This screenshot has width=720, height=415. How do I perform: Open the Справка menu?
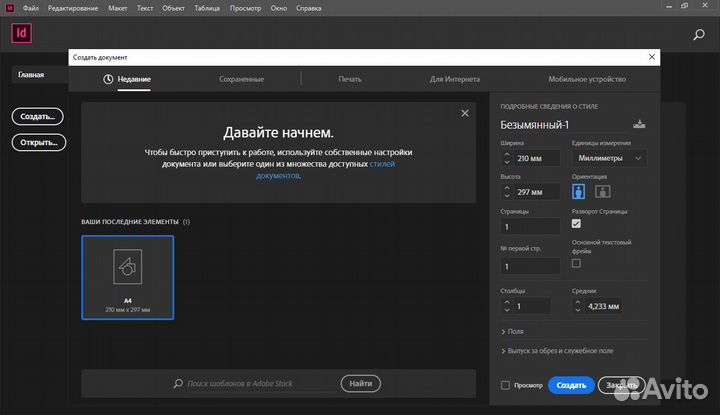(x=309, y=8)
